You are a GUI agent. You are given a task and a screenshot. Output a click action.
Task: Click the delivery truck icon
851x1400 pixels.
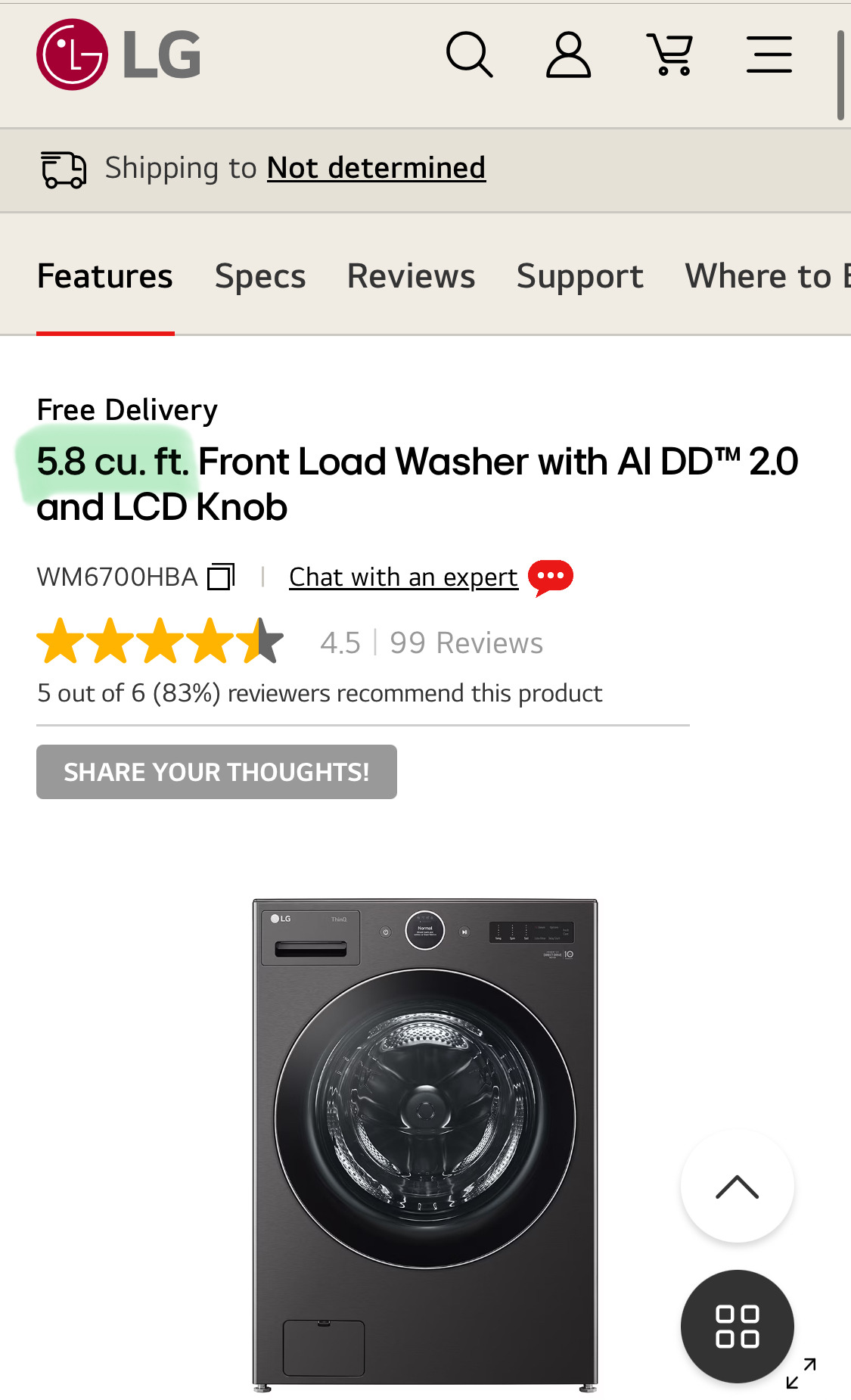(64, 169)
